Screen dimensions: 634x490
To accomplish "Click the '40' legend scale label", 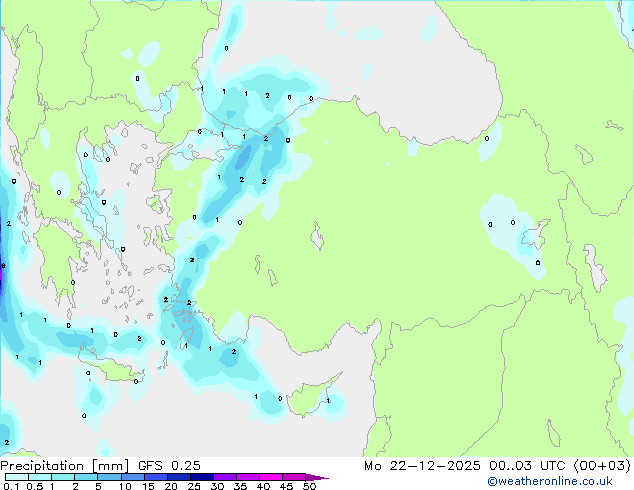I will click(x=263, y=486).
